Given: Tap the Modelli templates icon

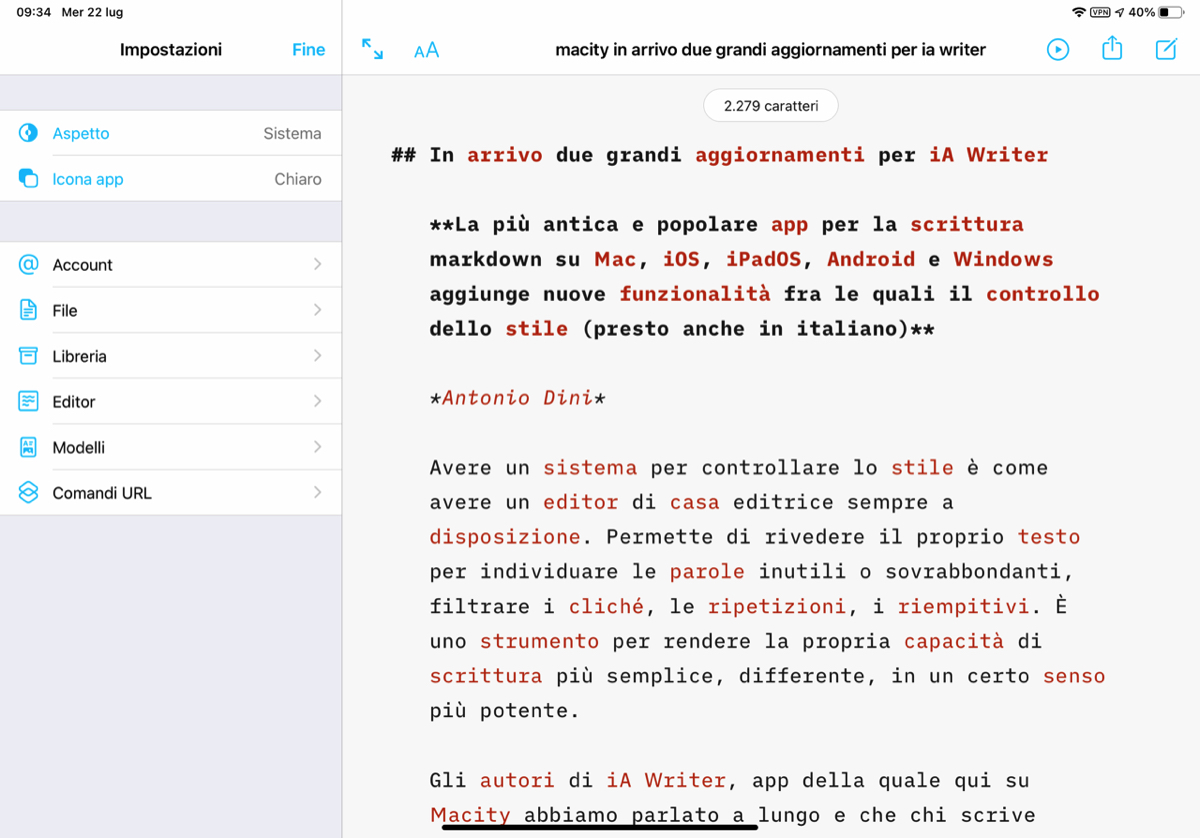Looking at the screenshot, I should [28, 447].
